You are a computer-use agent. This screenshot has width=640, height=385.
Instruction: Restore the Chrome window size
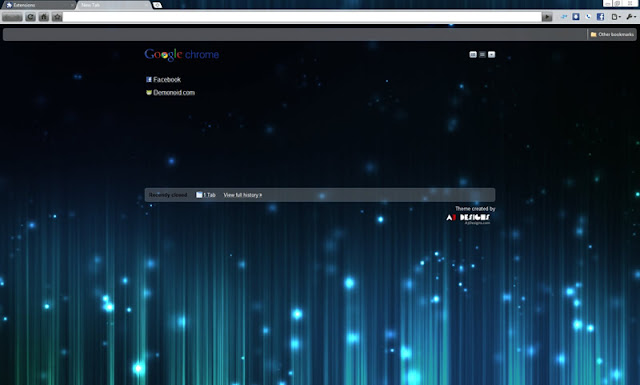[618, 3]
